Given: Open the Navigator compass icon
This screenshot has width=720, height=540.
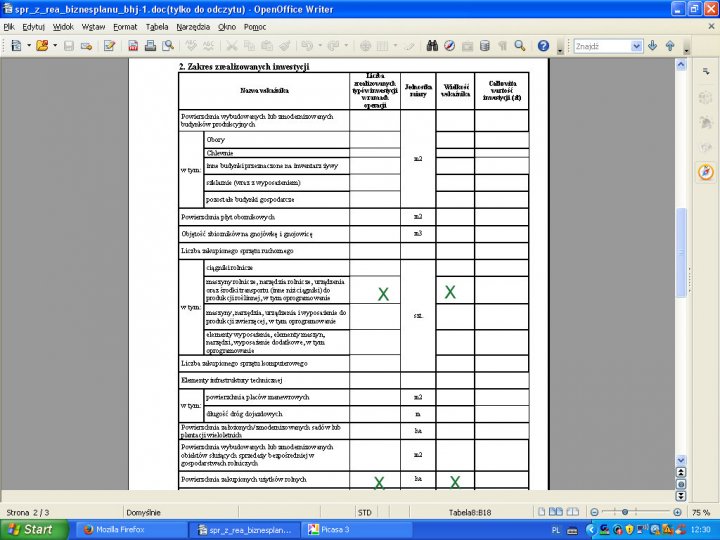Looking at the screenshot, I should [x=450, y=46].
